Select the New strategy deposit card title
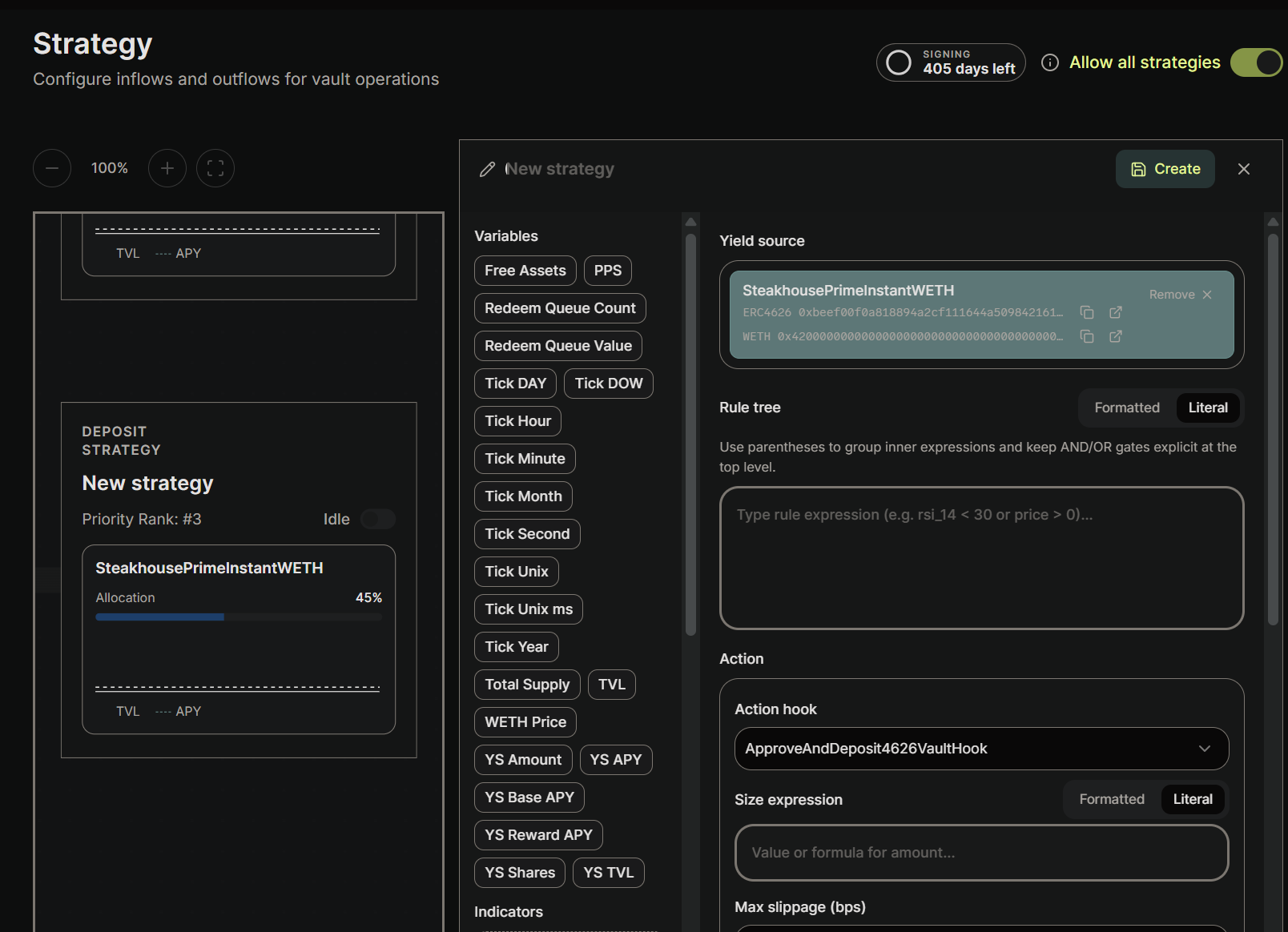1288x932 pixels. point(148,484)
